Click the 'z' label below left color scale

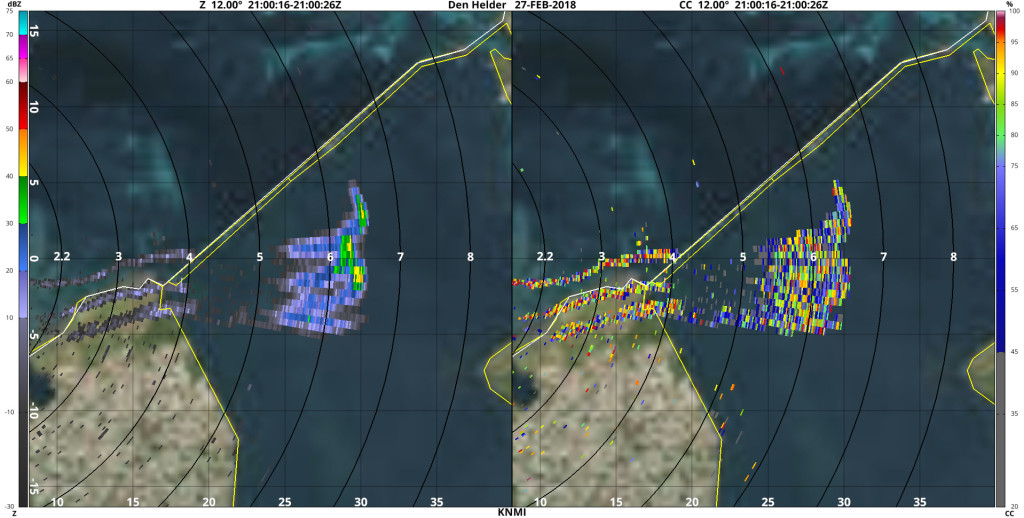pyautogui.click(x=14, y=513)
